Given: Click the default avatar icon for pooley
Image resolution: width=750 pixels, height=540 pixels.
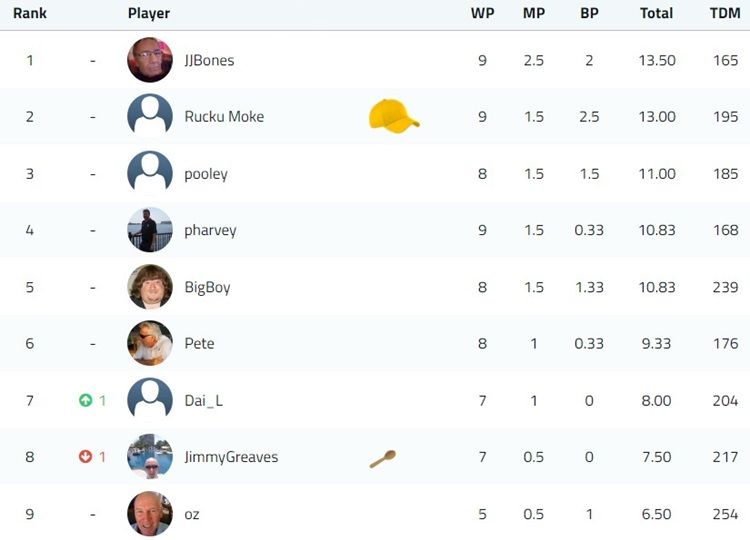Looking at the screenshot, I should (x=150, y=173).
